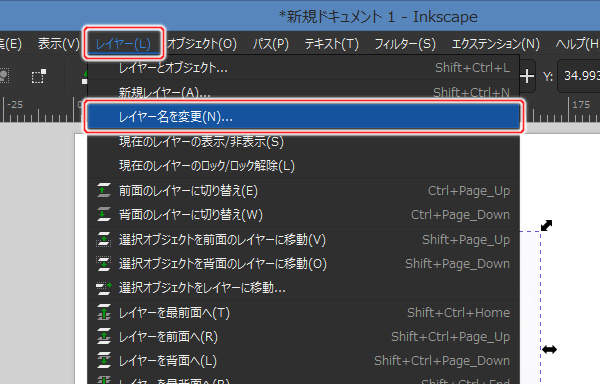Click 選択オブジェクトを前面のレイヤーに移動(V) icon
Screen dimensions: 600x384
(x=104, y=239)
